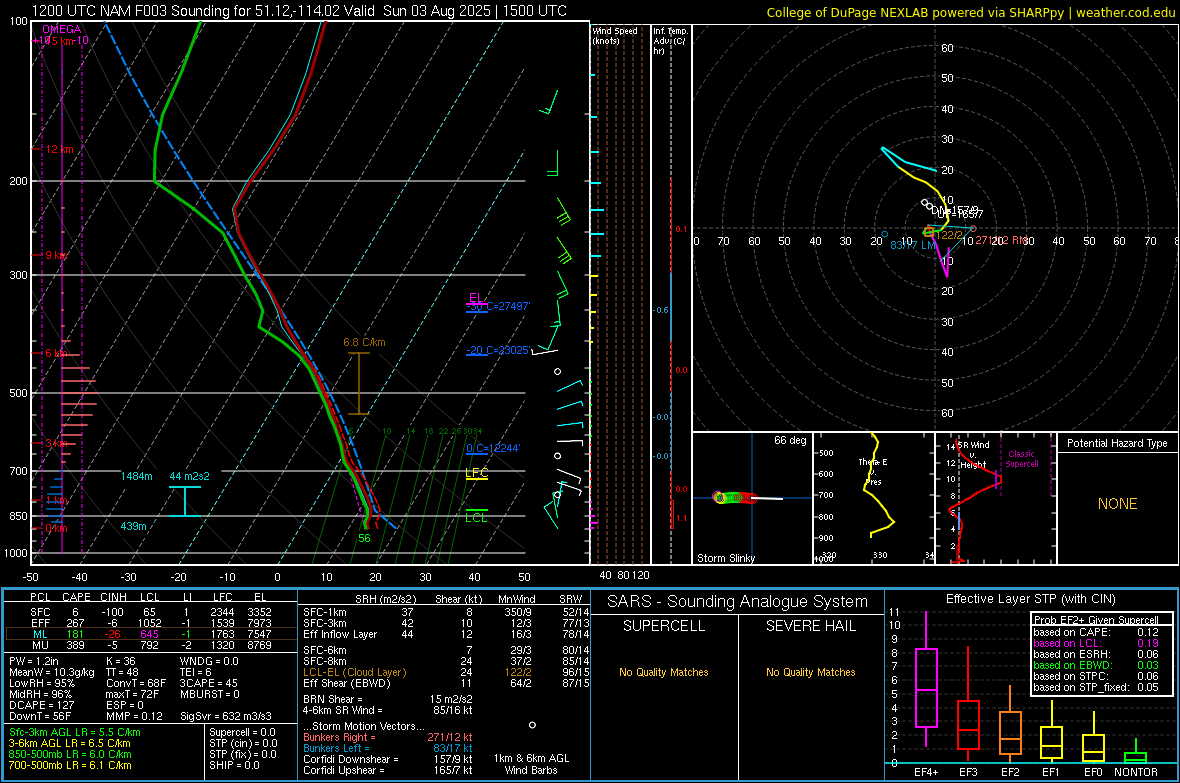Click the 'Eff Inflow Layer' row label
Image resolution: width=1180 pixels, height=783 pixels.
(340, 634)
